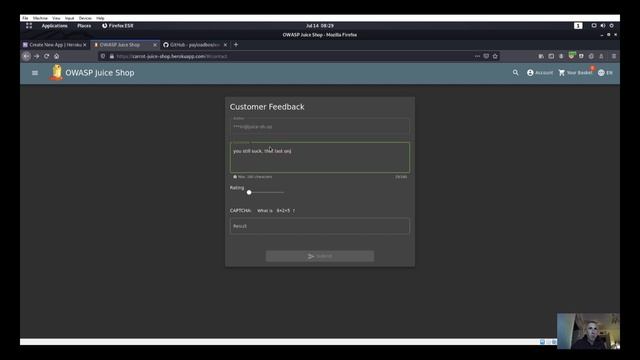Open Your Basket
Image resolution: width=640 pixels, height=360 pixels.
click(576, 73)
